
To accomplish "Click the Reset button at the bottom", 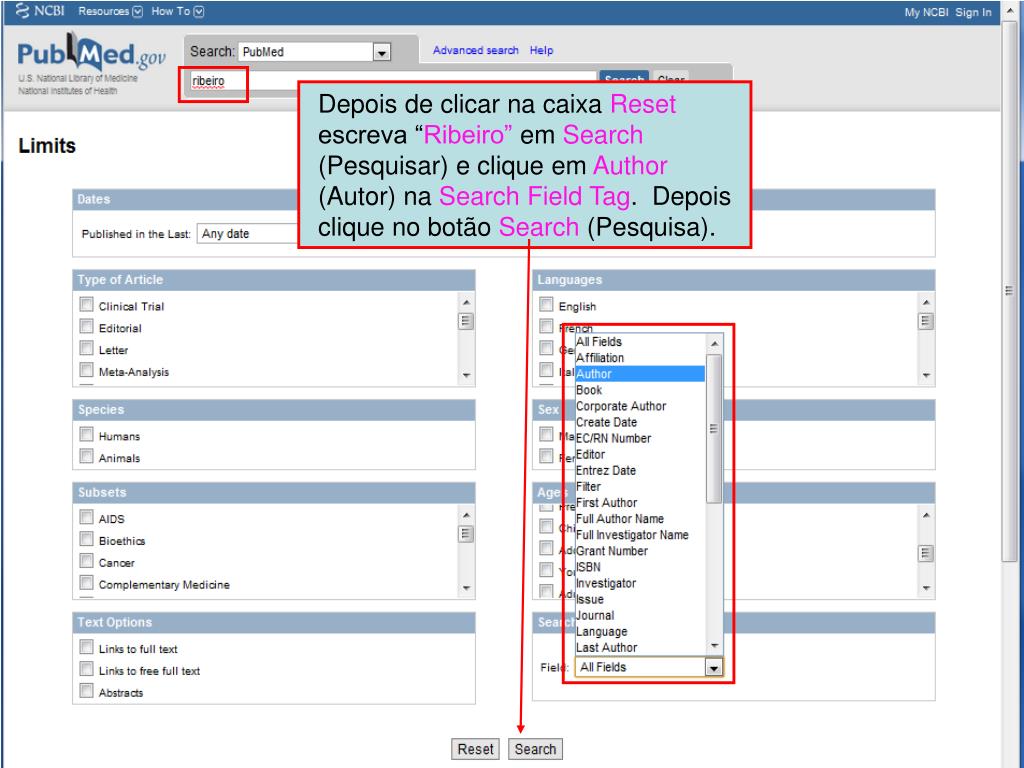I will click(x=475, y=749).
